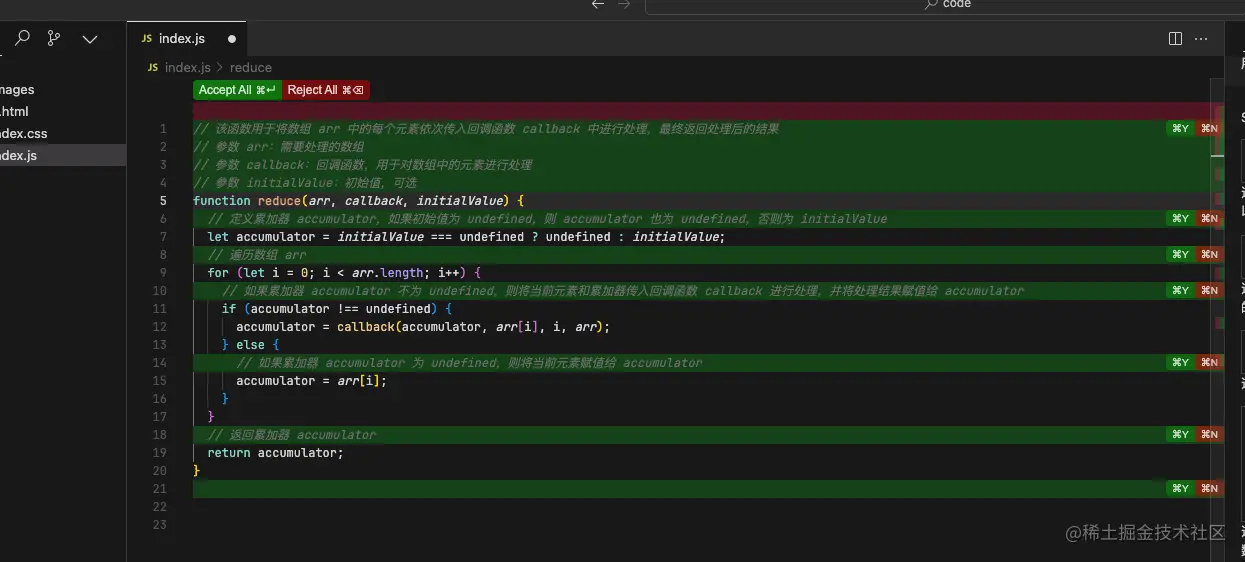This screenshot has height=562, width=1245.
Task: Click the '// 遍历数组 arr' comment
Action: 257,254
